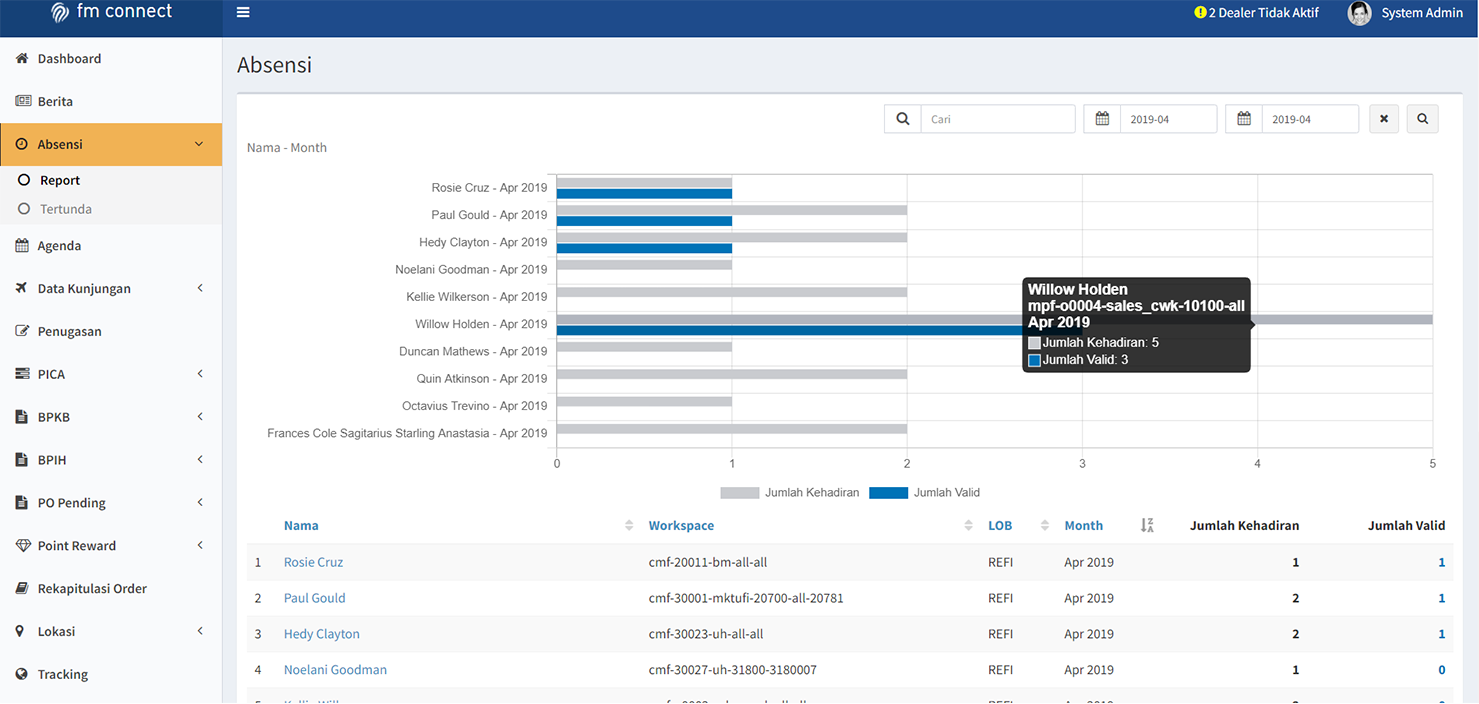Expand the Data Kunjungan menu chevron
Image resolution: width=1479 pixels, height=704 pixels.
[200, 288]
